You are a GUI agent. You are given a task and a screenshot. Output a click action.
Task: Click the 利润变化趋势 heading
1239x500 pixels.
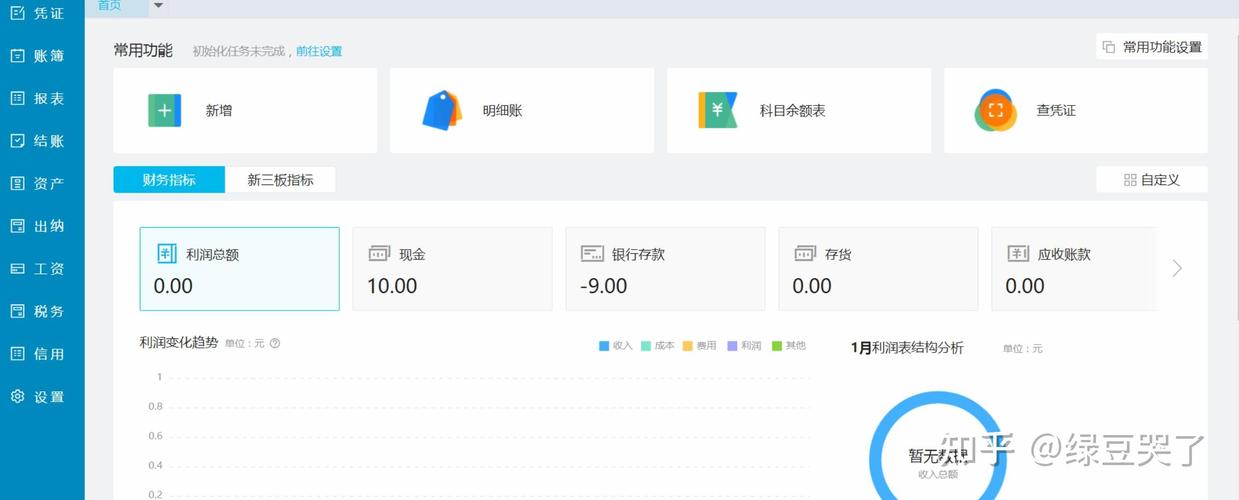178,342
